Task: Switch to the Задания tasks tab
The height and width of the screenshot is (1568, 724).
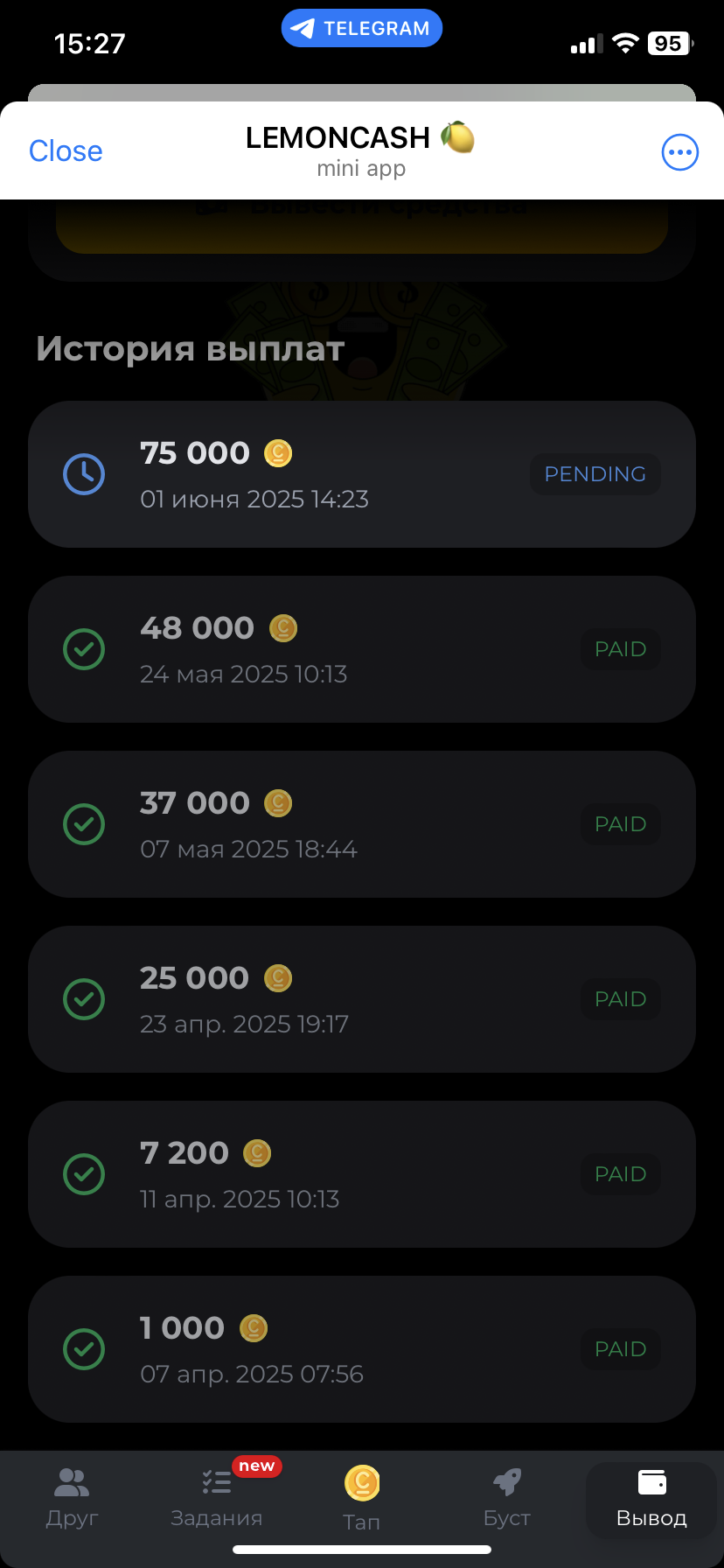Action: pos(217,1498)
